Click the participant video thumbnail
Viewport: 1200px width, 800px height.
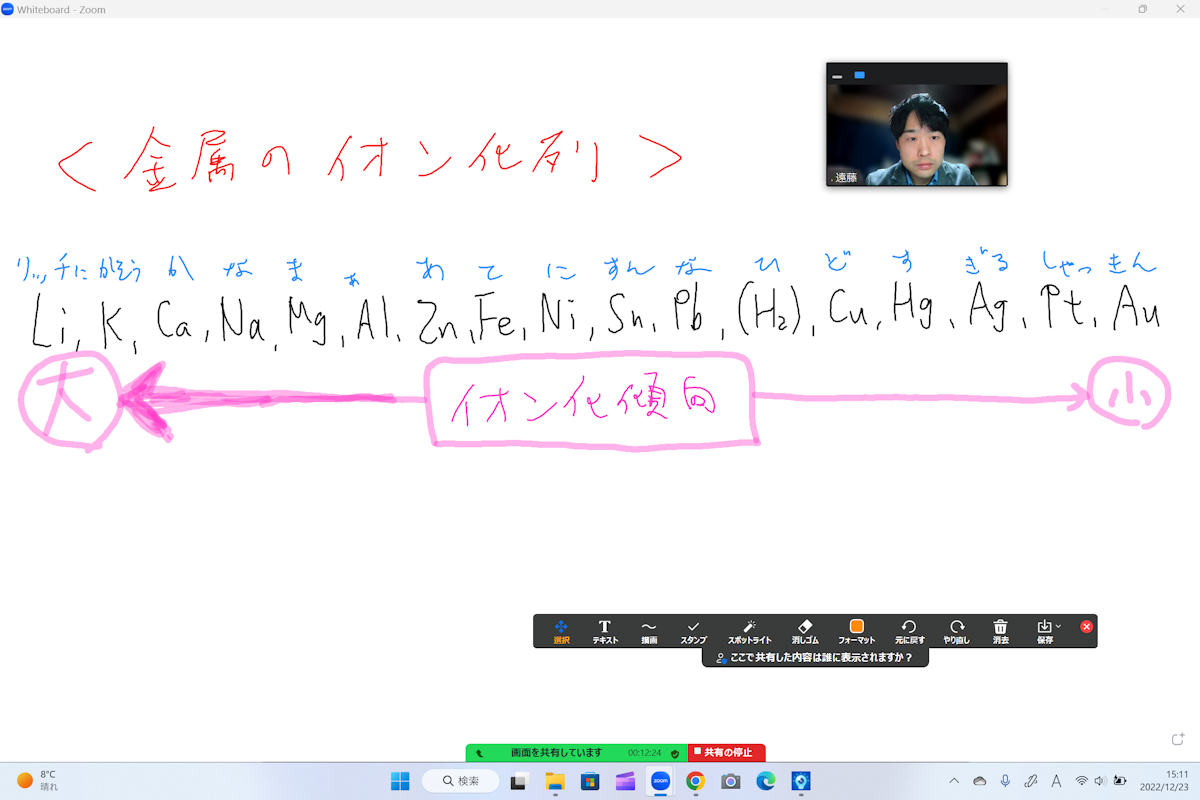click(916, 135)
